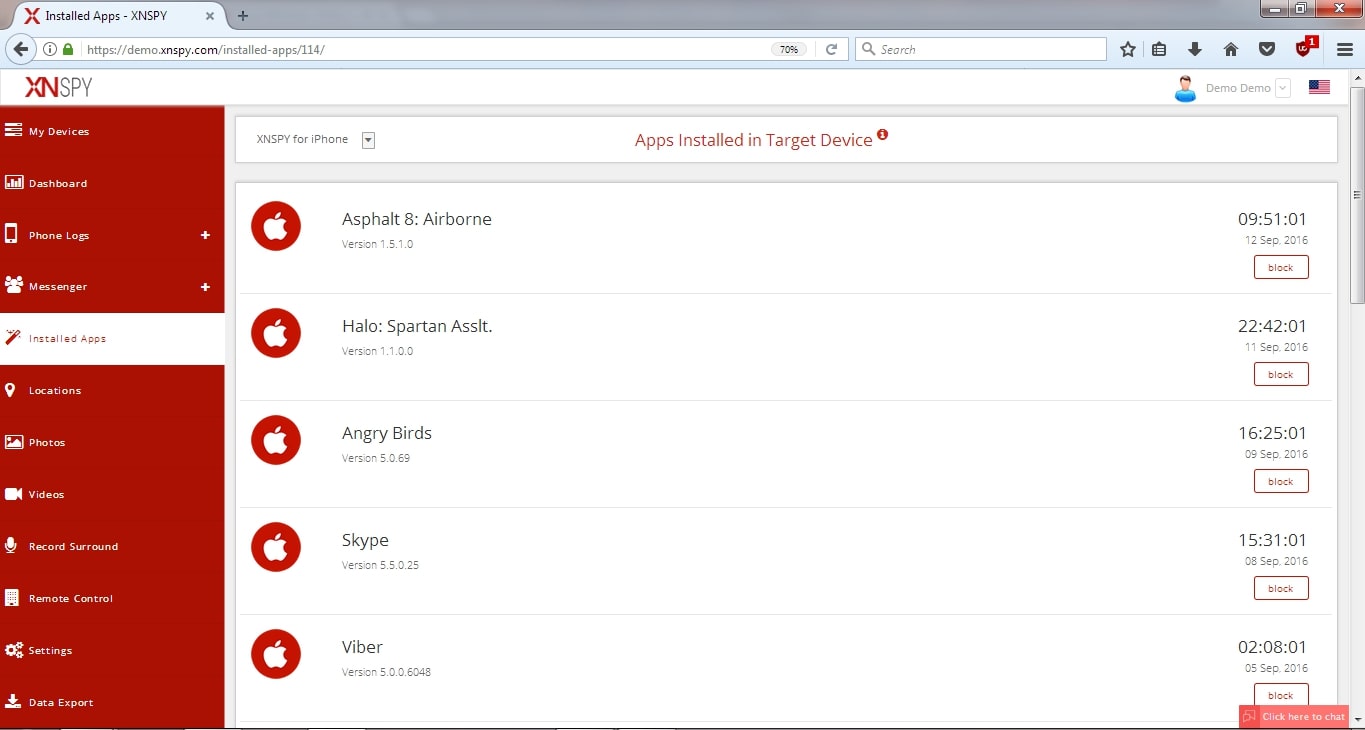The image size is (1365, 730).
Task: Click the site information icon
Action: point(50,49)
